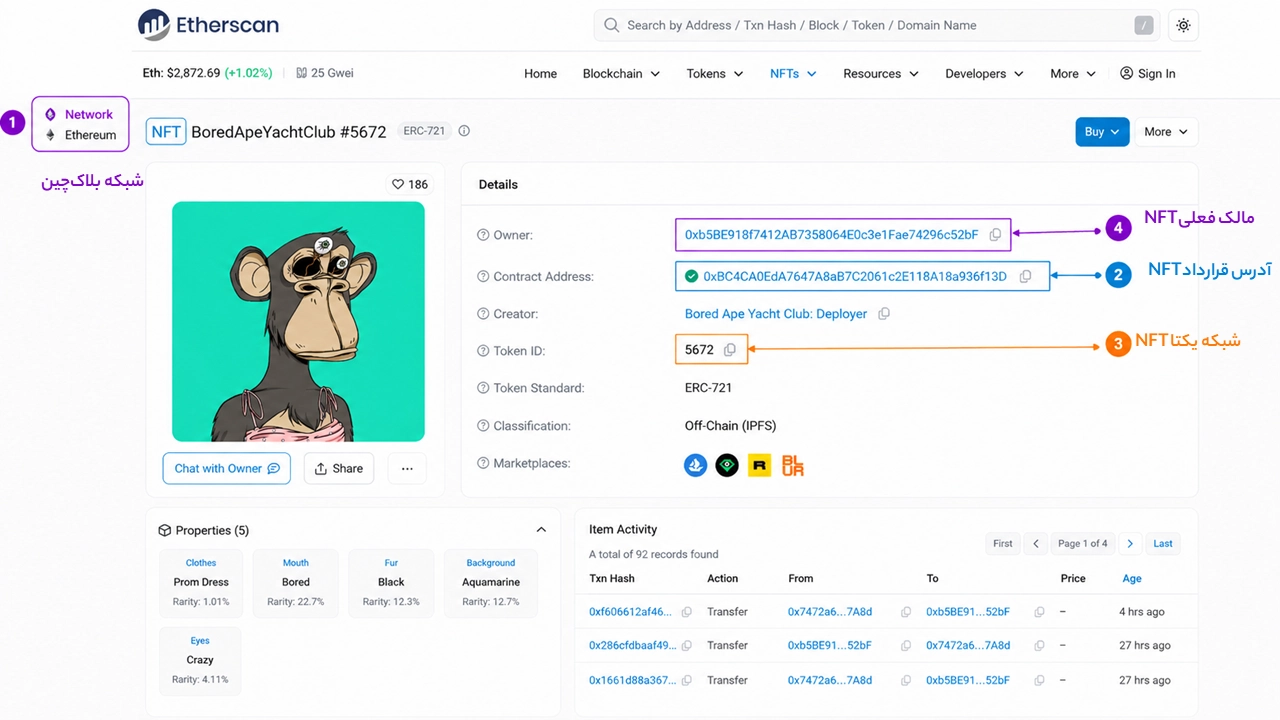
Task: Click the Age column header
Action: [x=1132, y=579]
